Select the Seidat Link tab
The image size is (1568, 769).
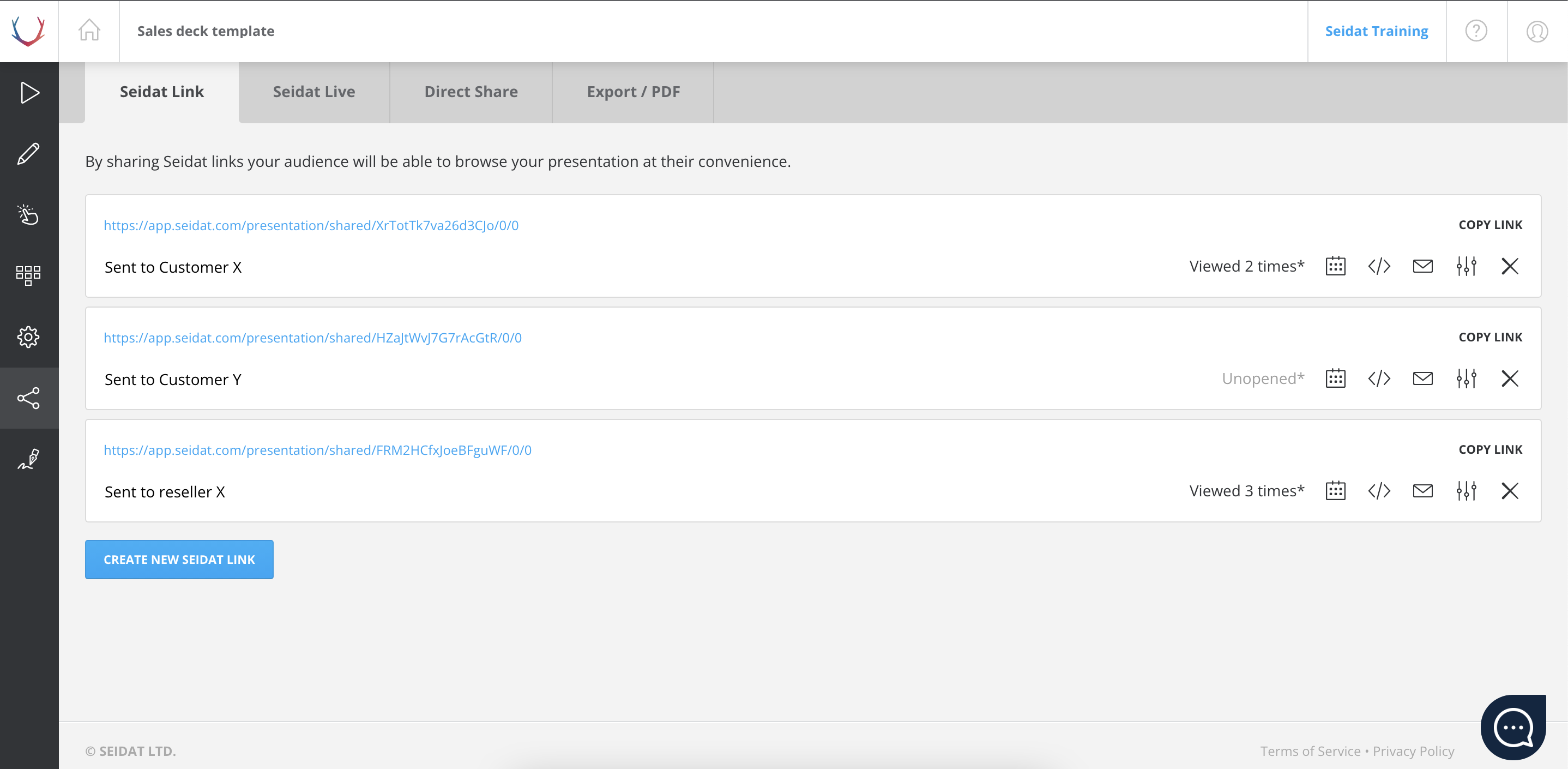(x=162, y=92)
